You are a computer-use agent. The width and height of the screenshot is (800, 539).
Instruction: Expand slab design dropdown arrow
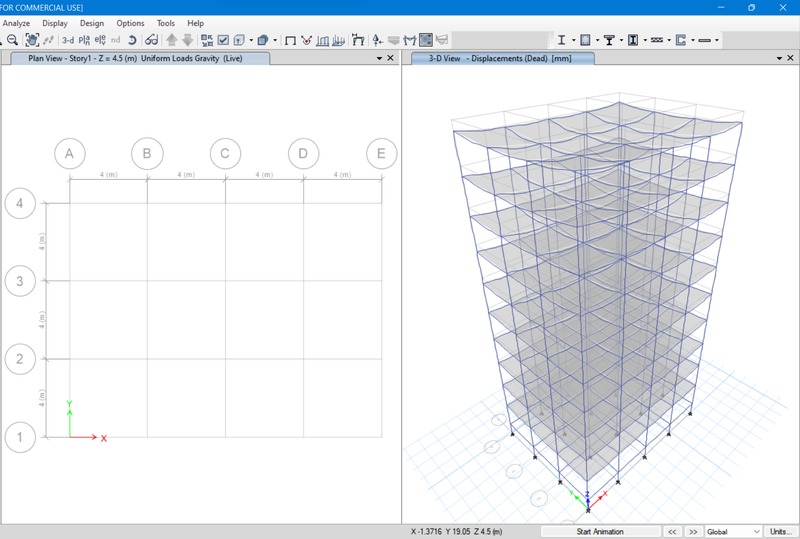point(717,40)
